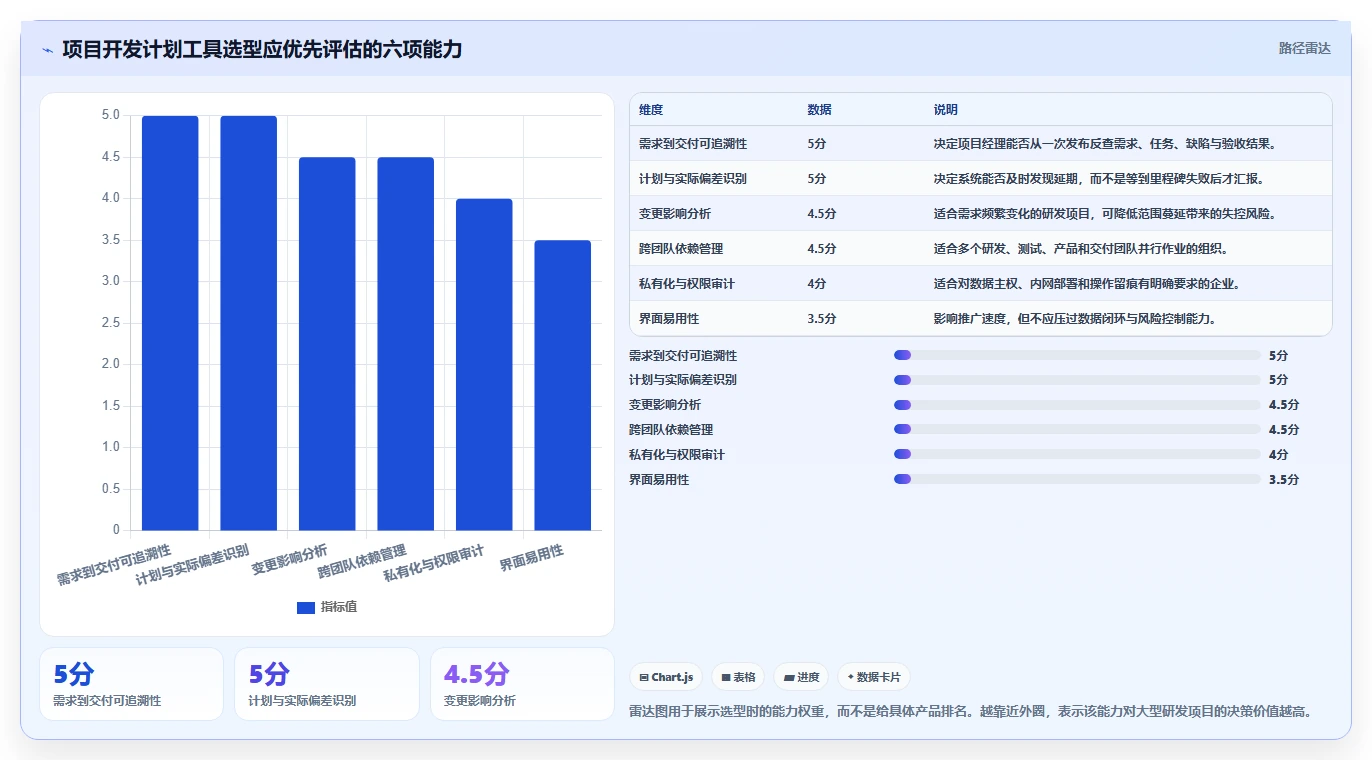Click the 跨团队依赖管理 bar in chart
The width and height of the screenshot is (1372, 760).
click(406, 344)
